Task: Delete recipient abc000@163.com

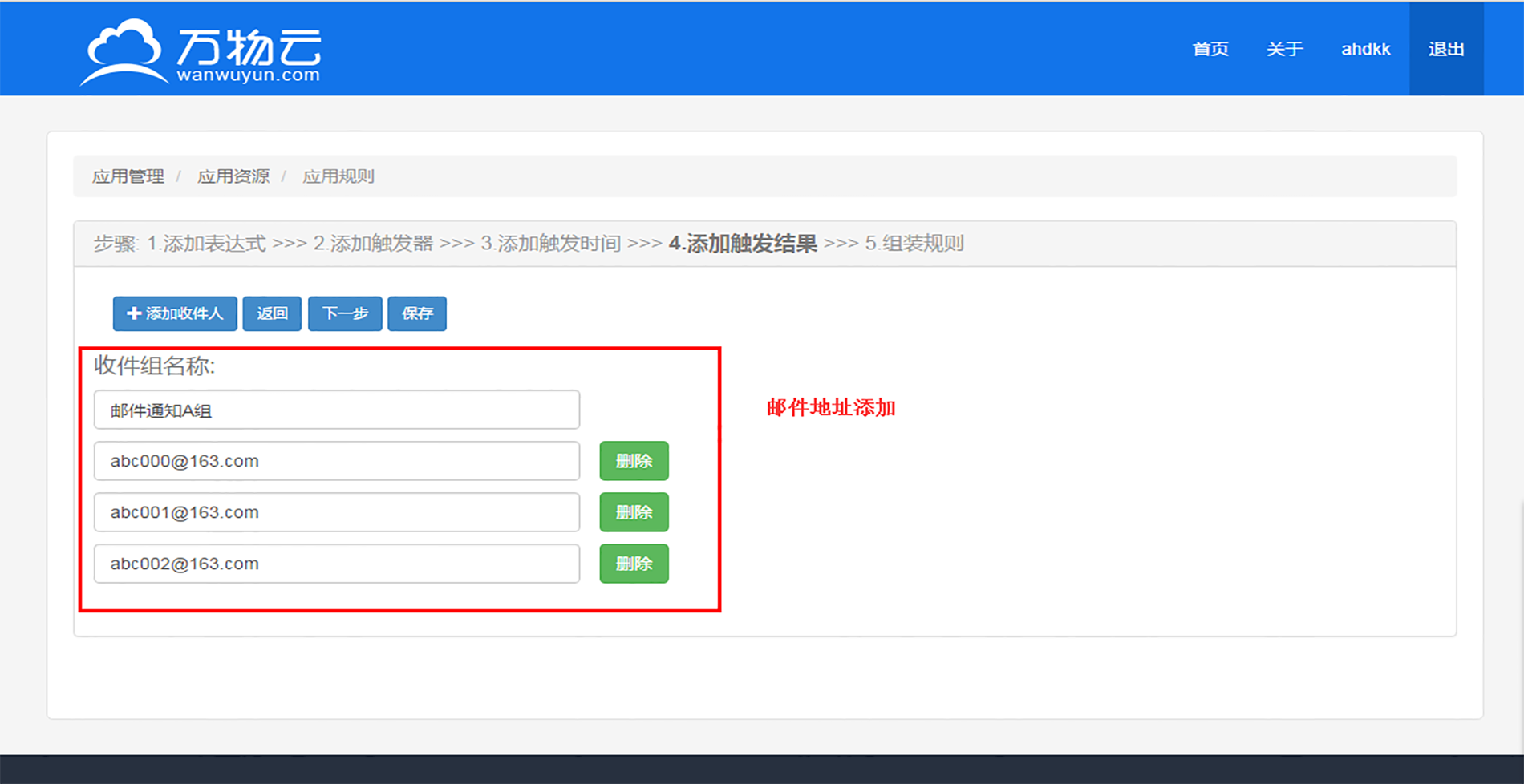Action: pyautogui.click(x=634, y=461)
